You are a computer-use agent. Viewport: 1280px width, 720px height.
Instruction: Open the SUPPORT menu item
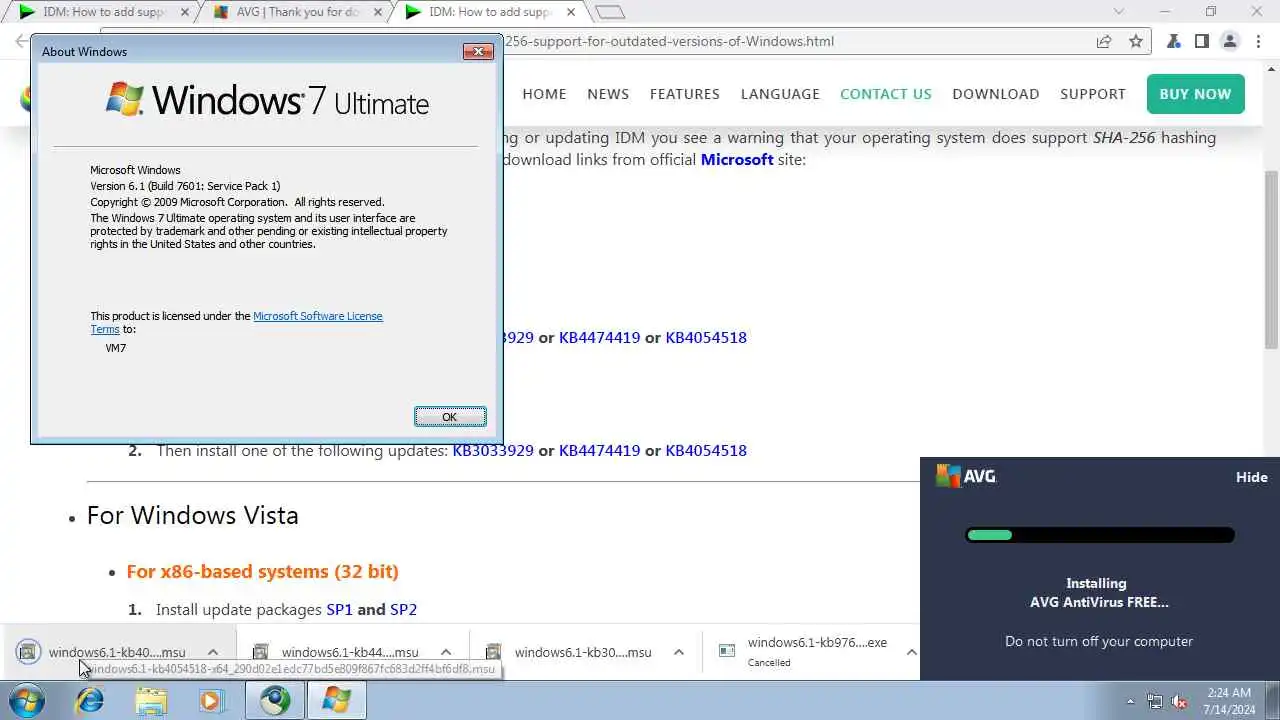(1093, 94)
